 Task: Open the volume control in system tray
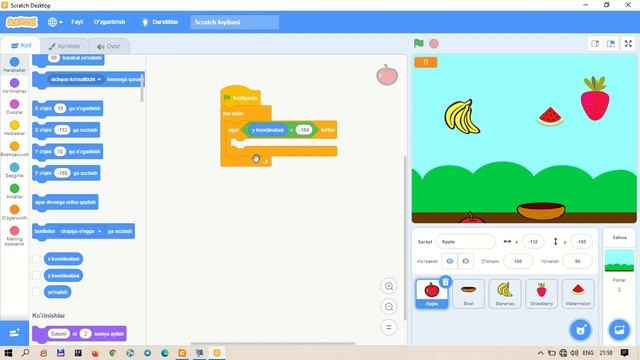pos(574,353)
